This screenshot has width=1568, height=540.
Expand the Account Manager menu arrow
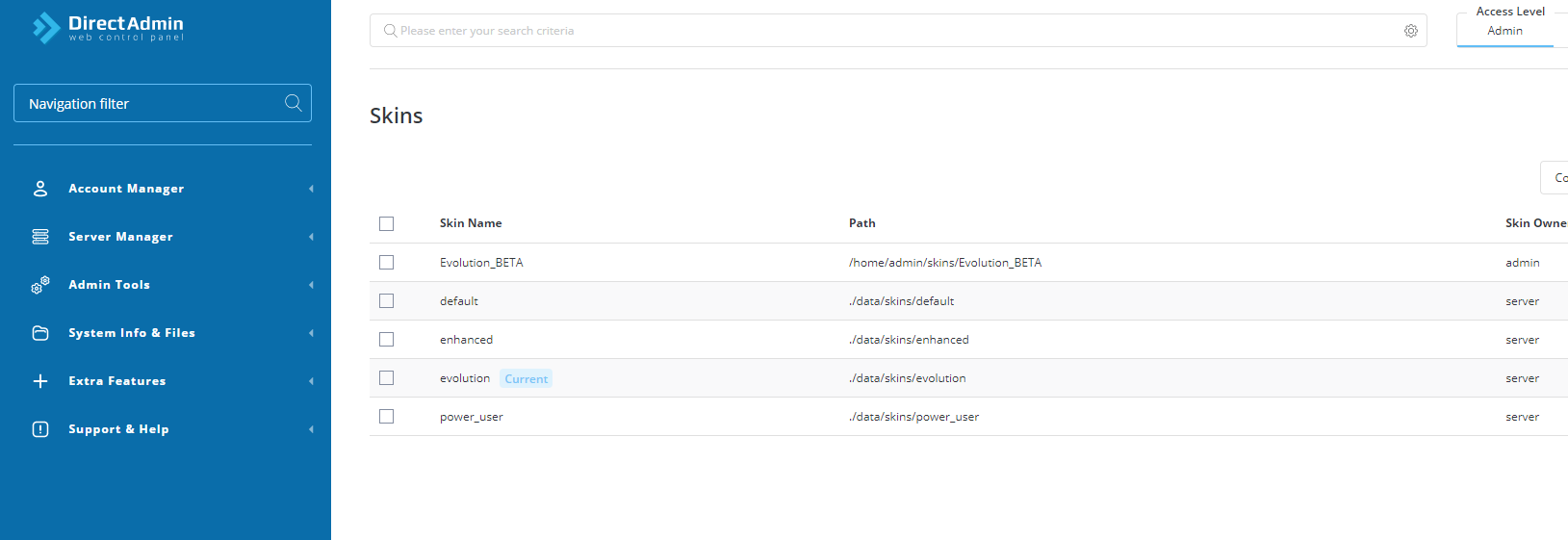[311, 189]
